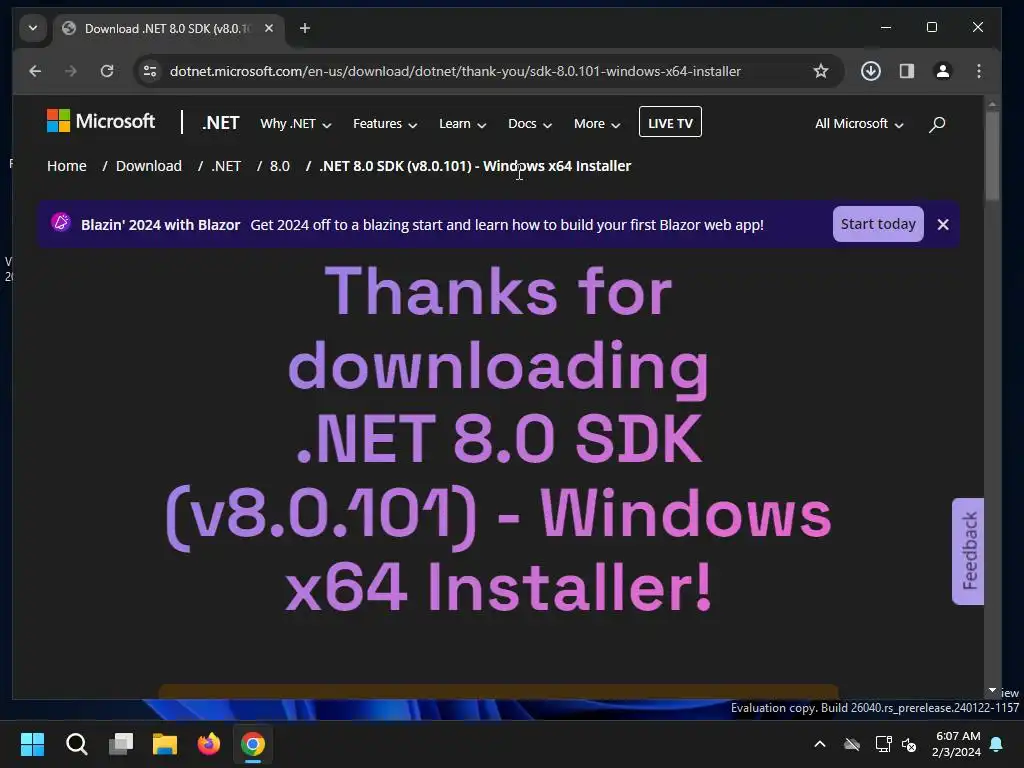The width and height of the screenshot is (1024, 768).
Task: Click the Blazin' 2024 with Blazor text
Action: click(x=161, y=225)
